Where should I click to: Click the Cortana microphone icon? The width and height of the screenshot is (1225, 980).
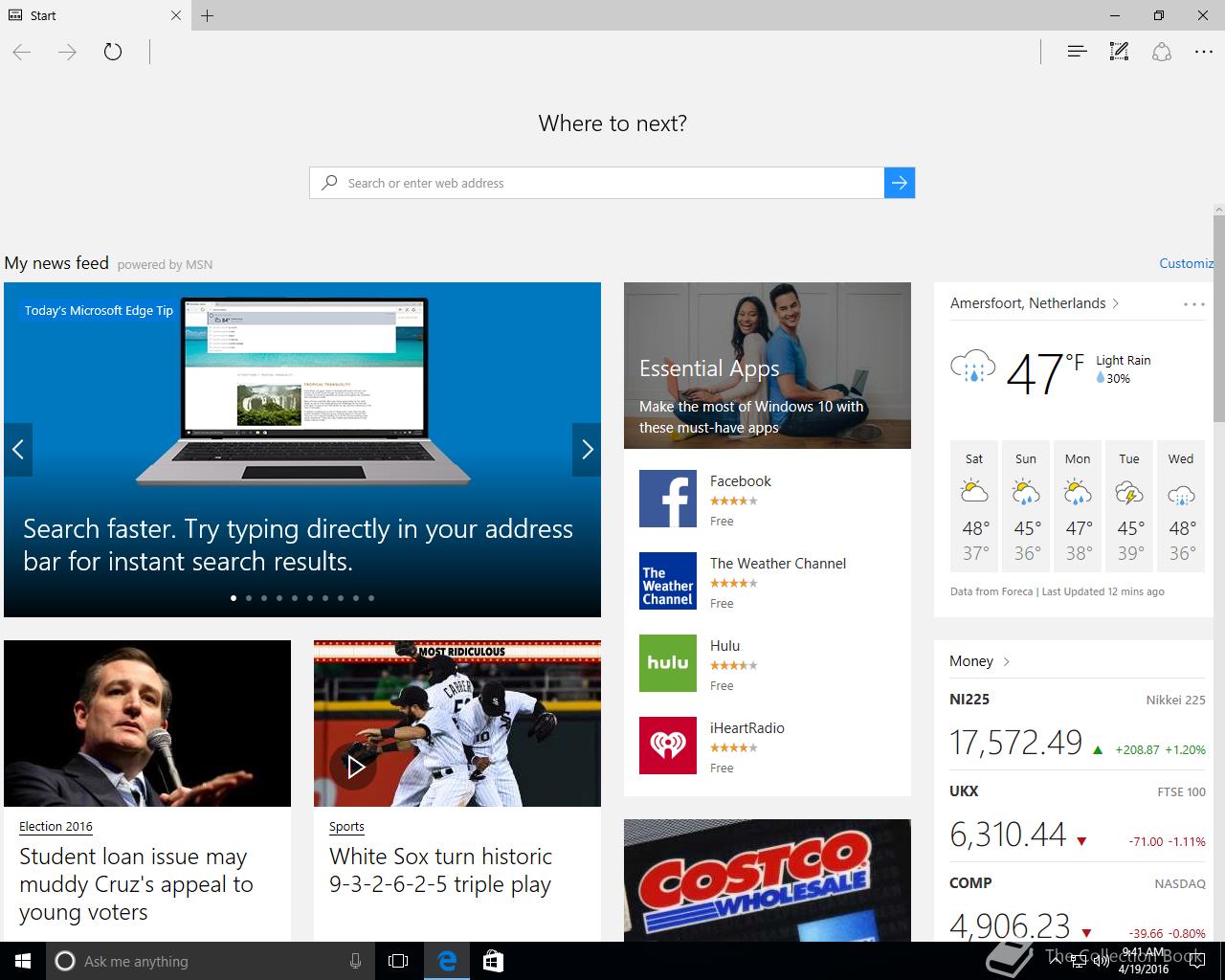[x=355, y=961]
